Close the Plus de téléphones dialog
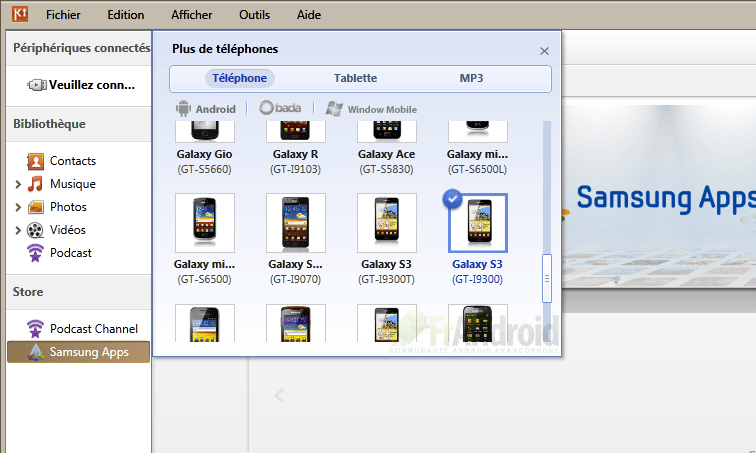Screen dimensions: 756x453 click(544, 51)
